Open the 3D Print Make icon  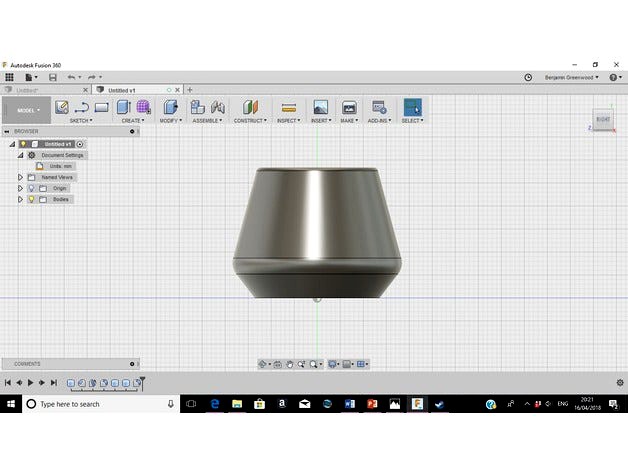tap(349, 107)
